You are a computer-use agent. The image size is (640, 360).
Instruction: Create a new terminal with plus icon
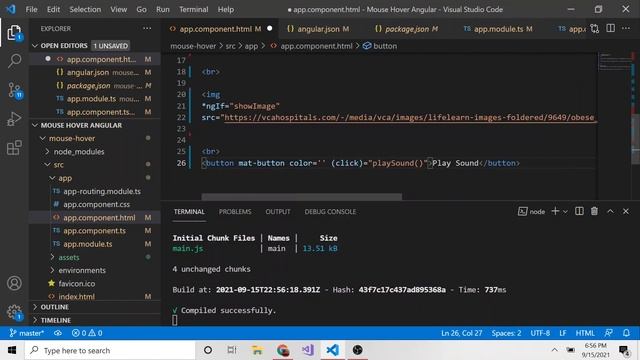pyautogui.click(x=555, y=211)
